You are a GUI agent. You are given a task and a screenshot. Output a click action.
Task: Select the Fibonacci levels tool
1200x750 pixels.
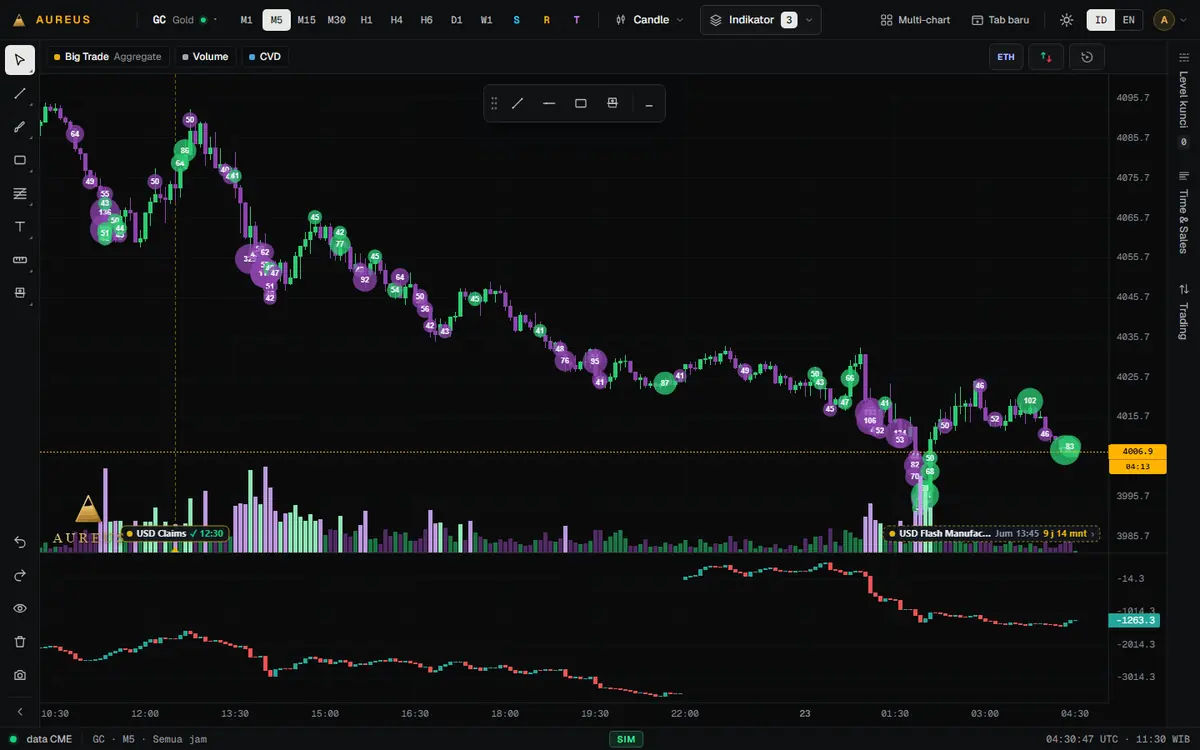click(x=20, y=193)
